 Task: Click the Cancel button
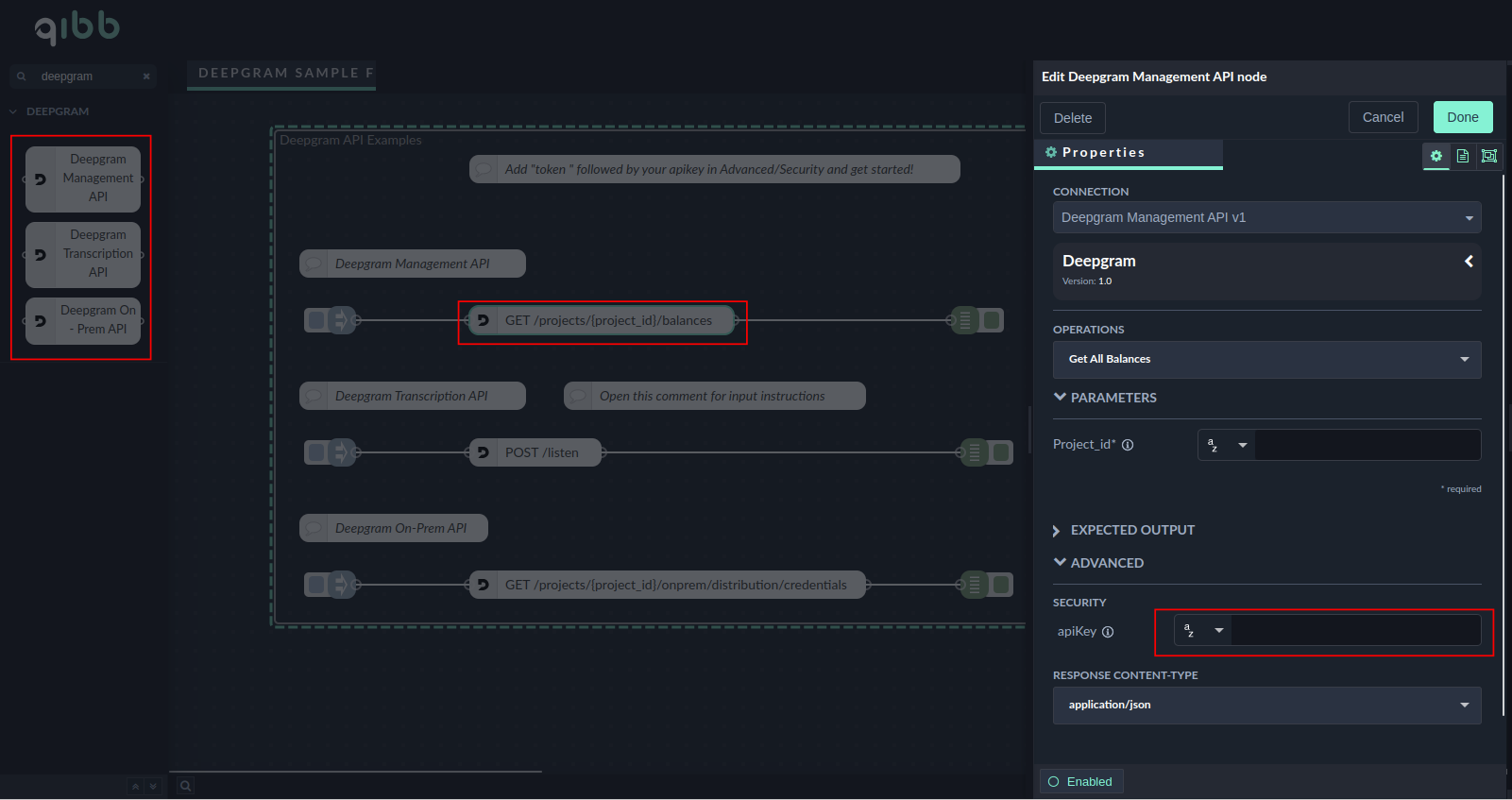point(1383,117)
